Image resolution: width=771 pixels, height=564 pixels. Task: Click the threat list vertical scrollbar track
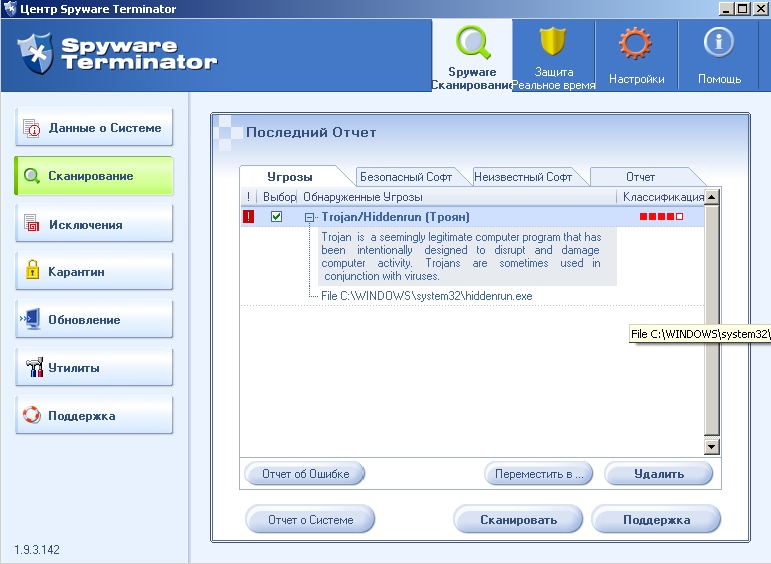[x=712, y=320]
